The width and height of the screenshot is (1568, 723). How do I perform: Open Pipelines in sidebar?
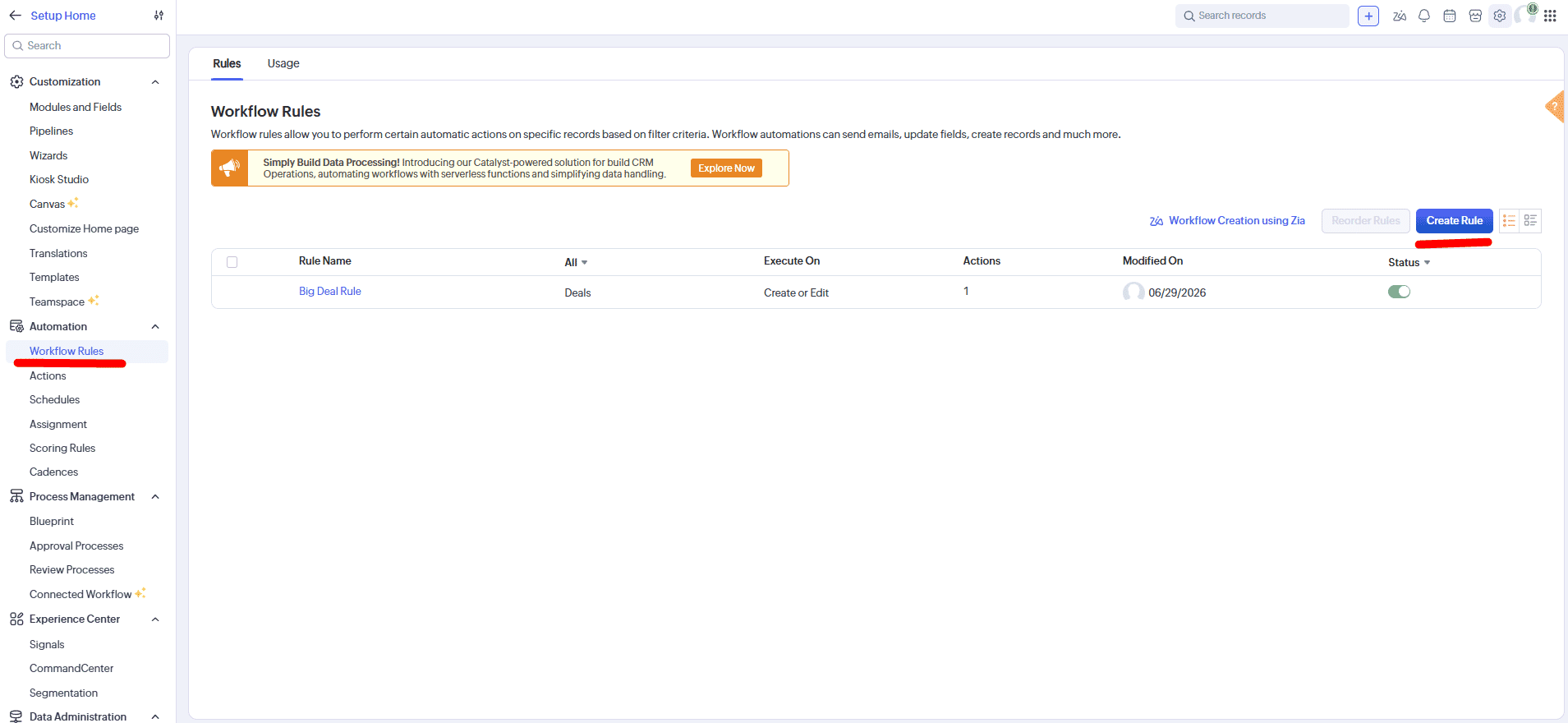tap(51, 131)
